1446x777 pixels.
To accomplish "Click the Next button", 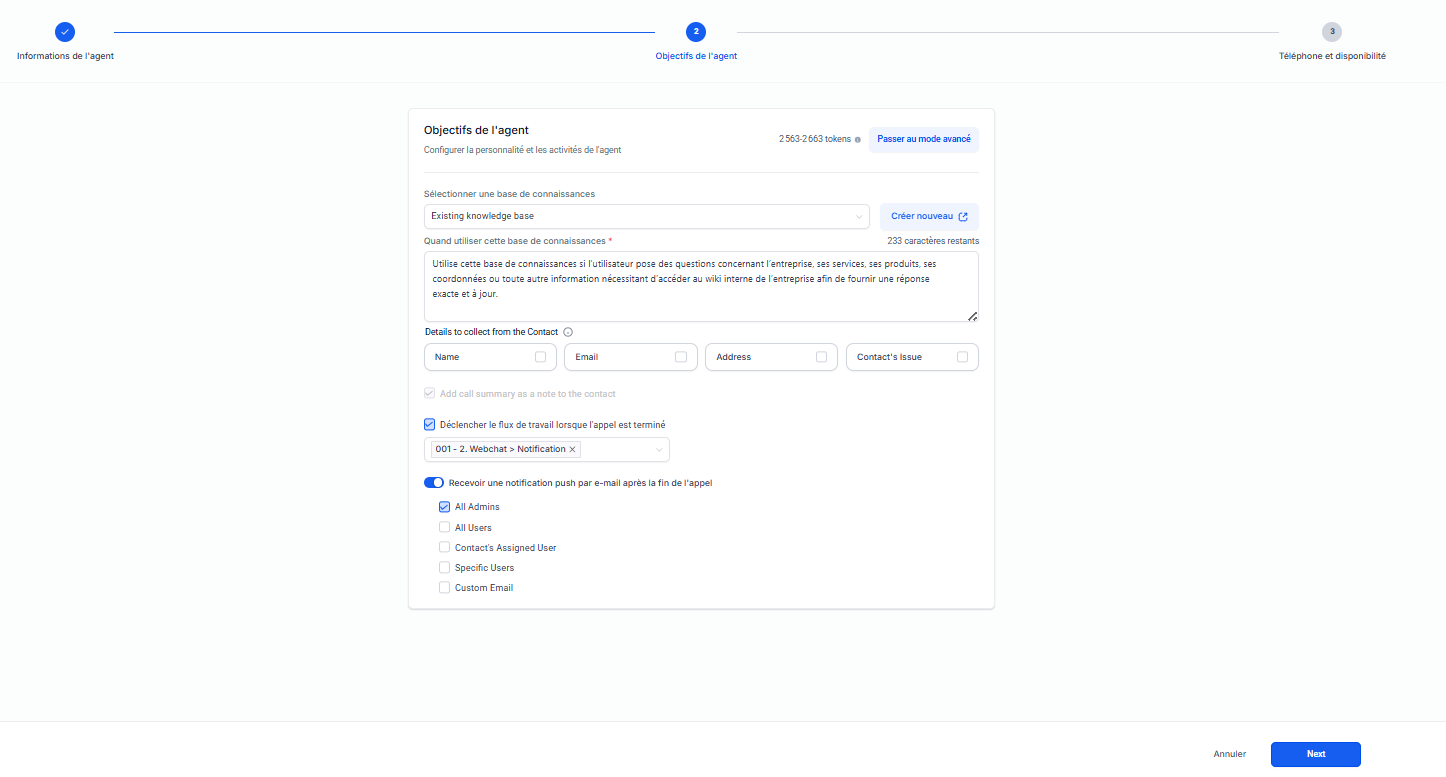I will pos(1315,754).
